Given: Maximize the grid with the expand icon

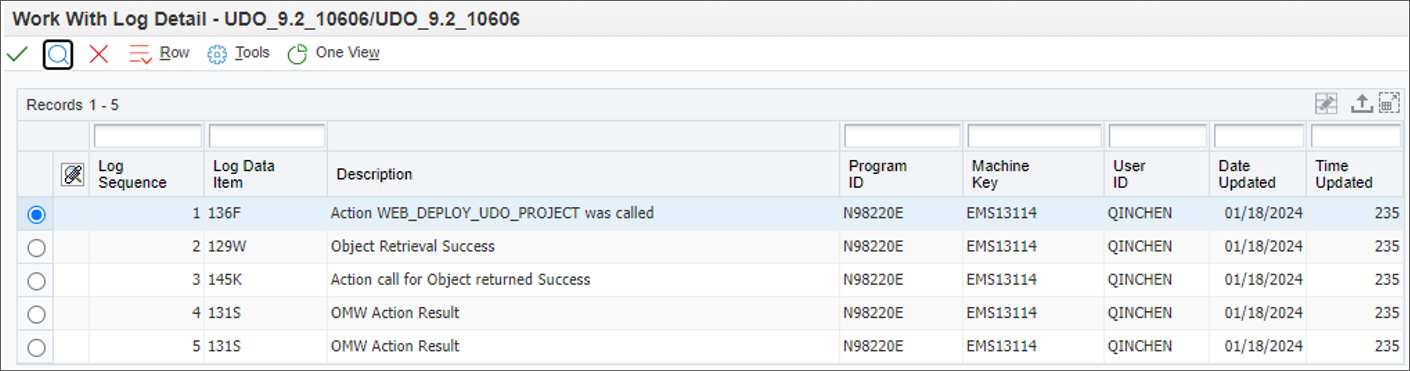Looking at the screenshot, I should [x=1388, y=104].
